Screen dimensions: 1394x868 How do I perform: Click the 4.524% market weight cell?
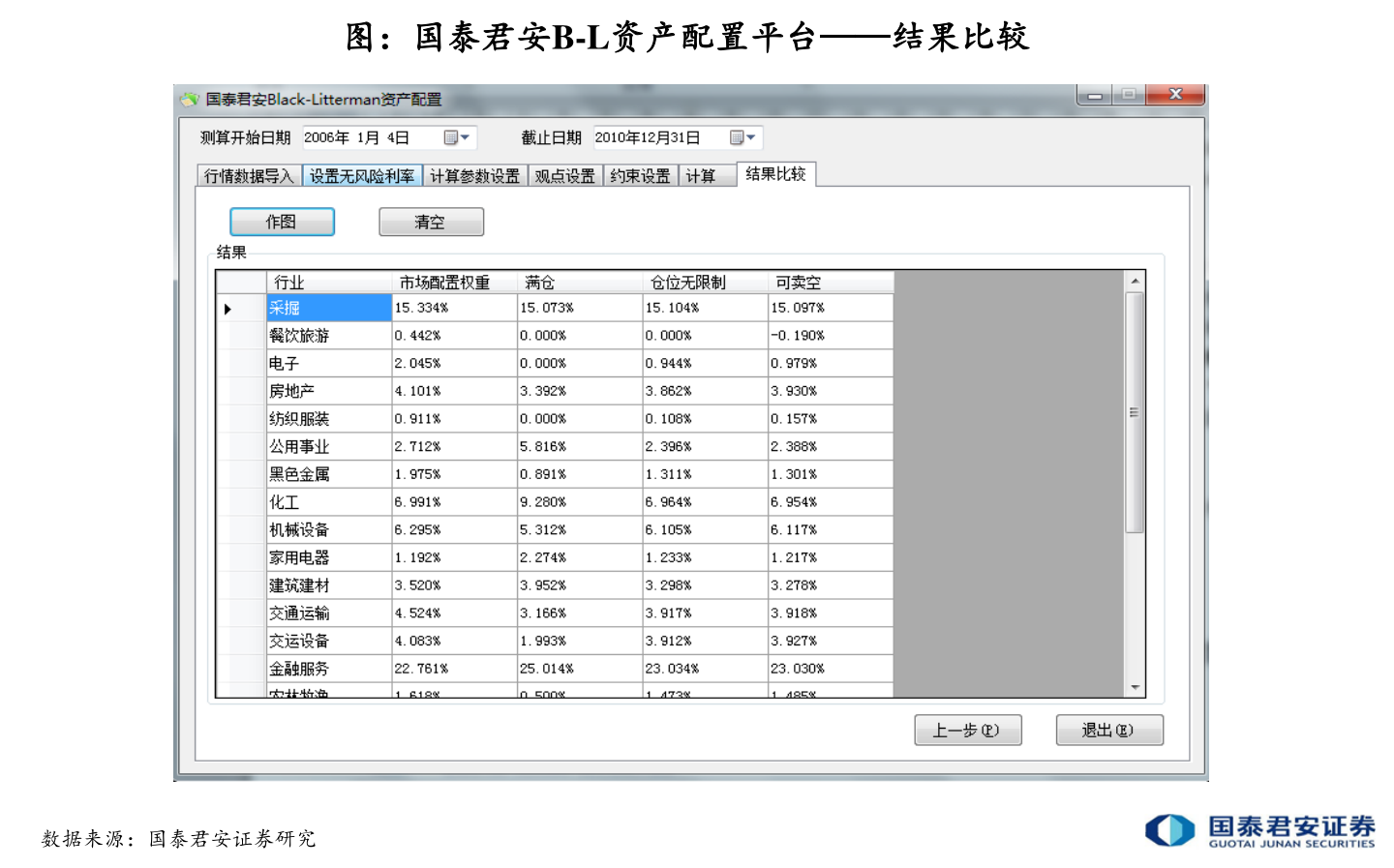pyautogui.click(x=454, y=614)
